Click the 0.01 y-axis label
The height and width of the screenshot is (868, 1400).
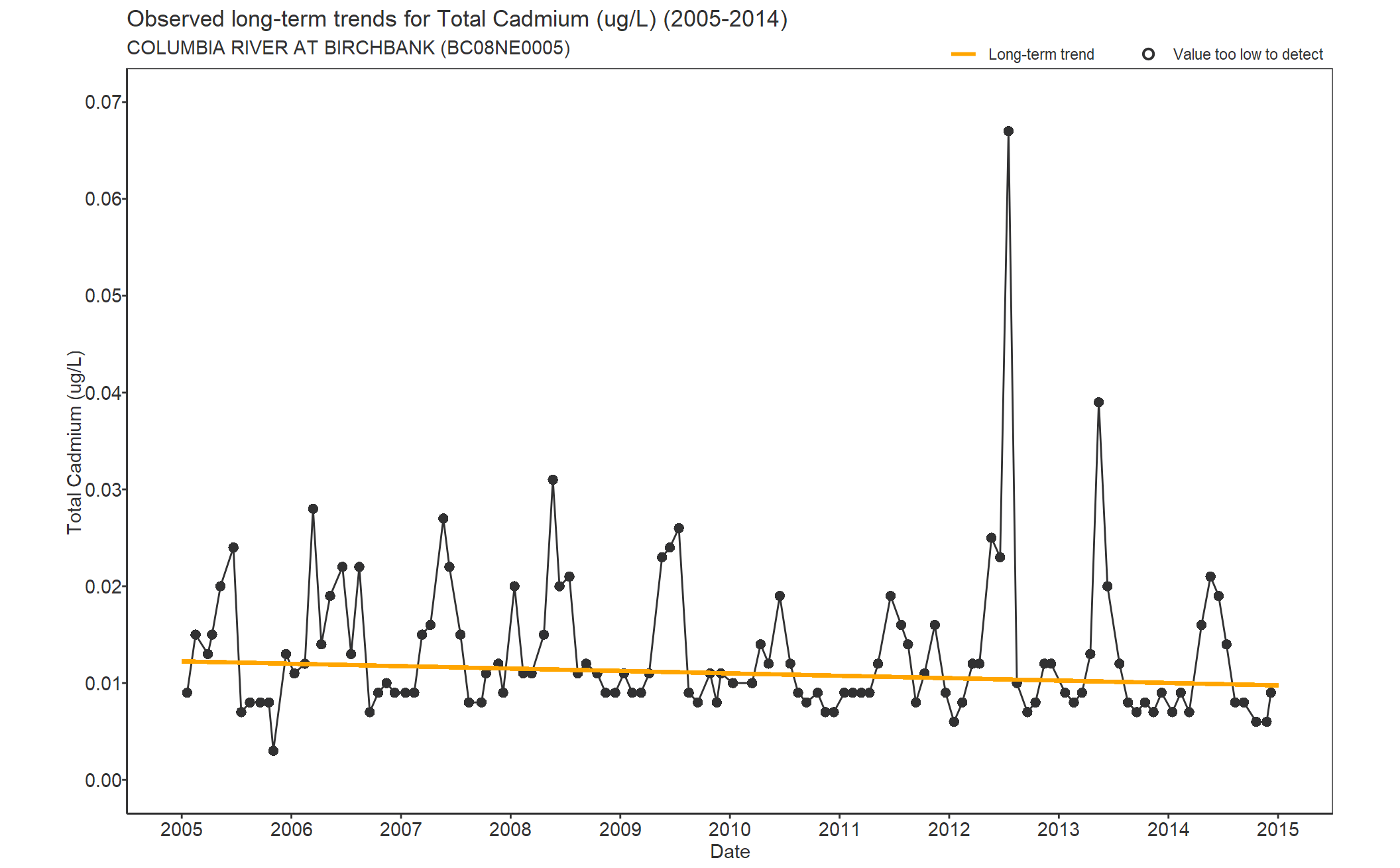(x=103, y=683)
